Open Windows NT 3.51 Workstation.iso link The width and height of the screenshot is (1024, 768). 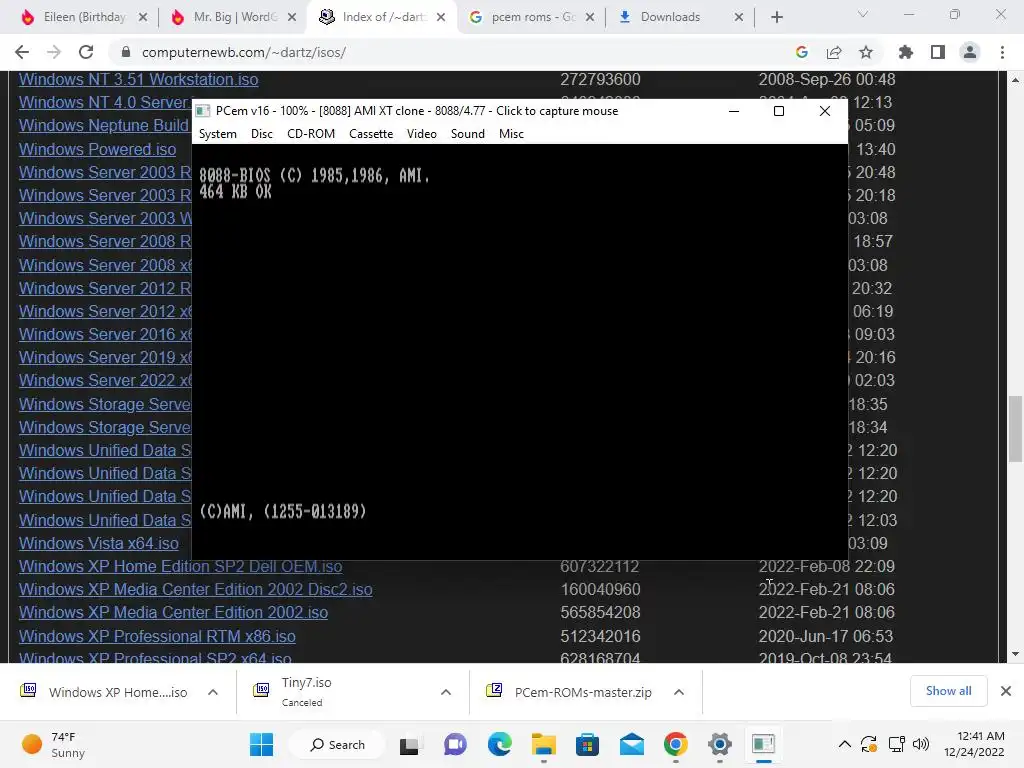(x=138, y=79)
